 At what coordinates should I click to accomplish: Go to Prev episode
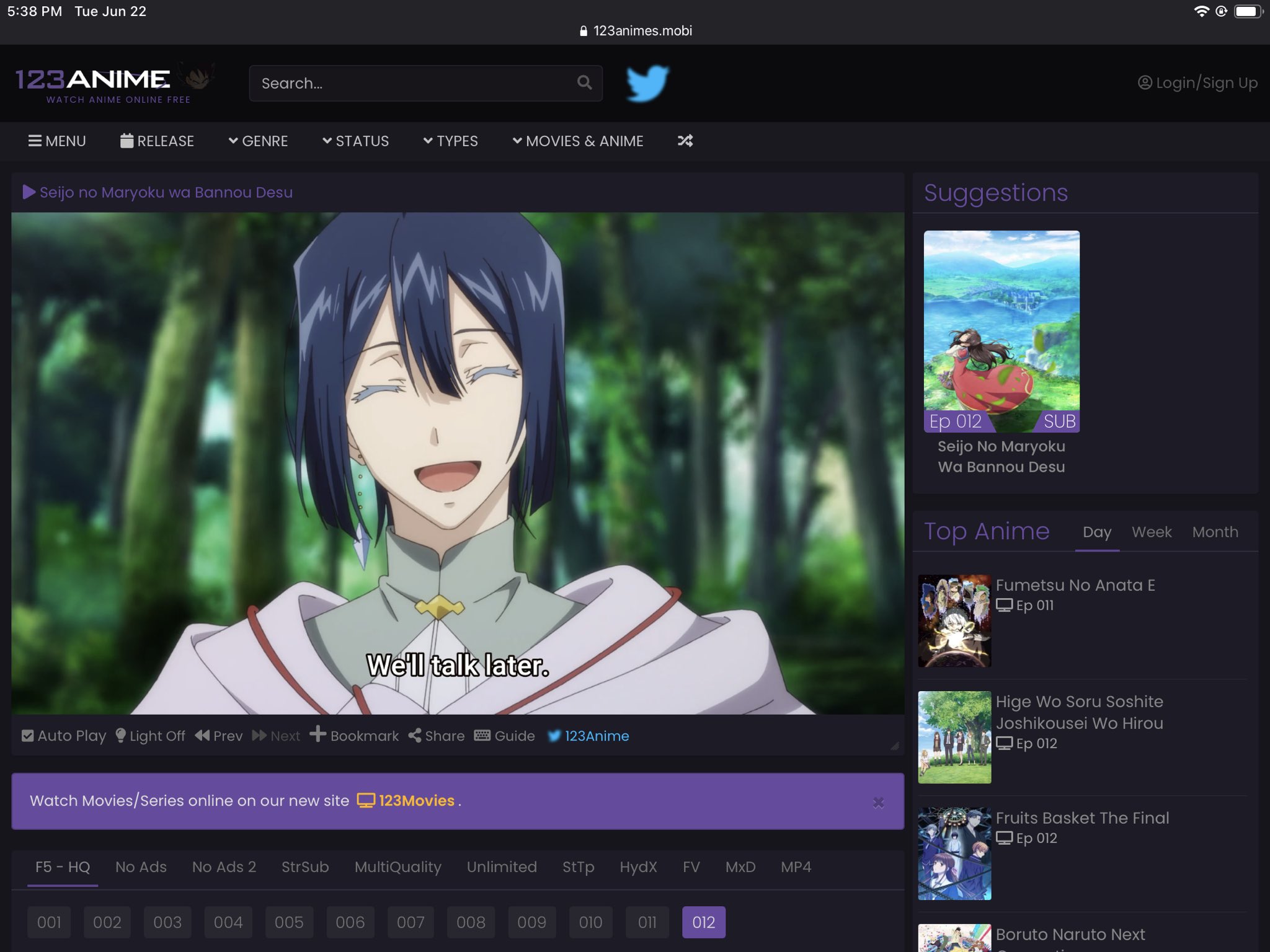(219, 736)
